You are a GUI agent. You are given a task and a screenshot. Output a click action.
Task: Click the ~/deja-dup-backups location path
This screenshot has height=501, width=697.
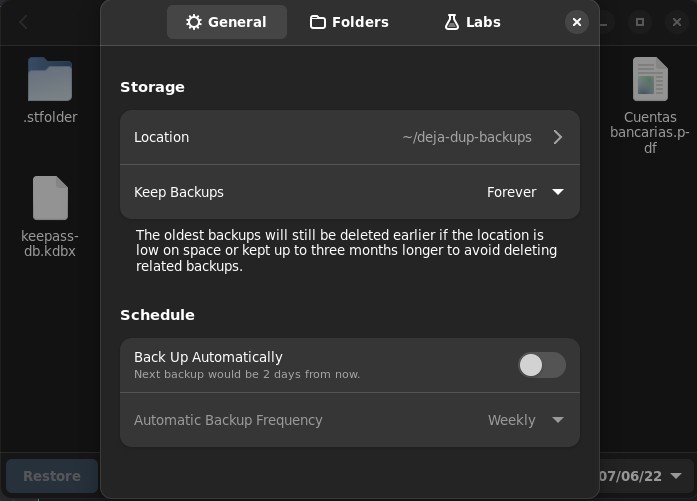click(467, 137)
